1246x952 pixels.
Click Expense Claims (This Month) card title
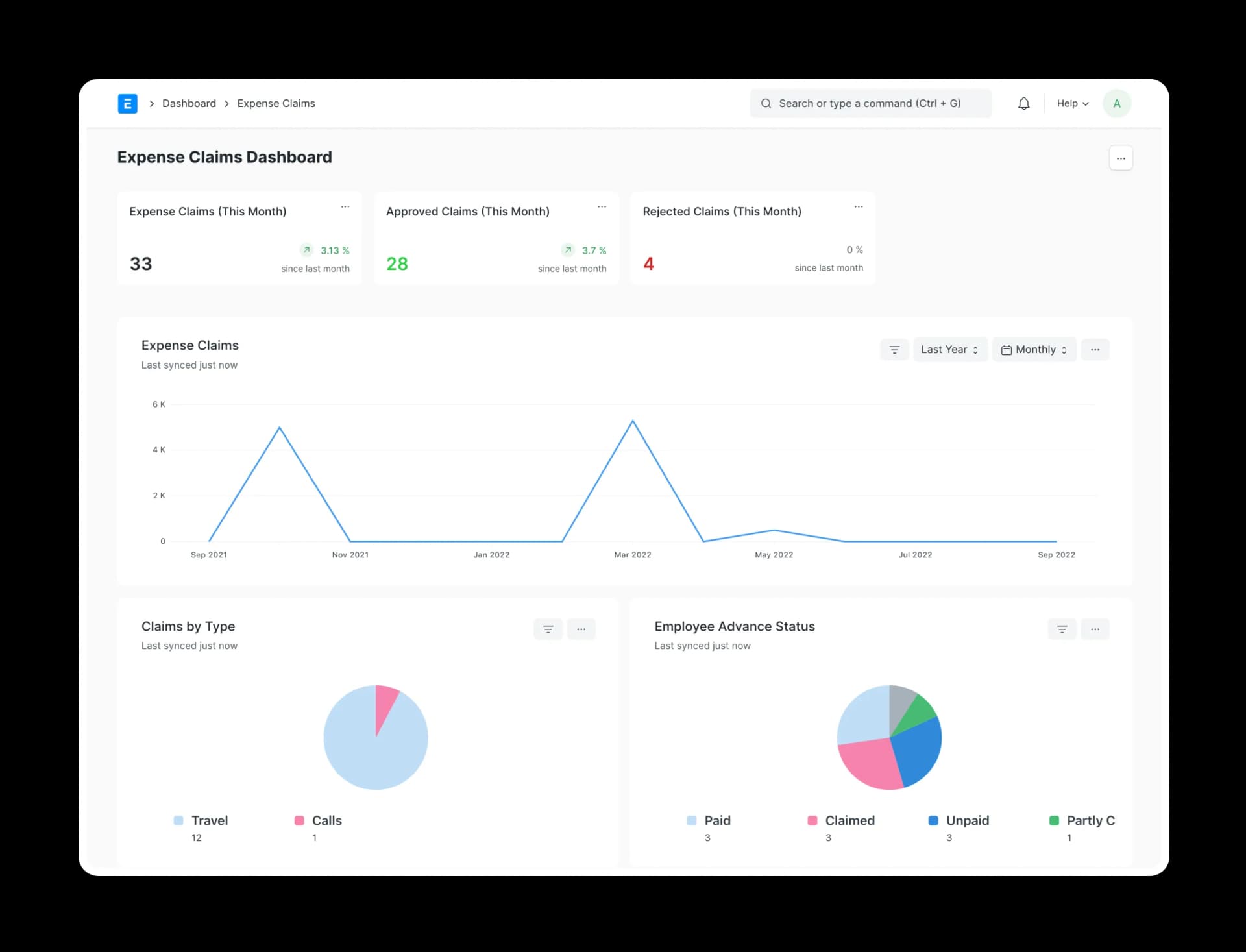click(208, 212)
